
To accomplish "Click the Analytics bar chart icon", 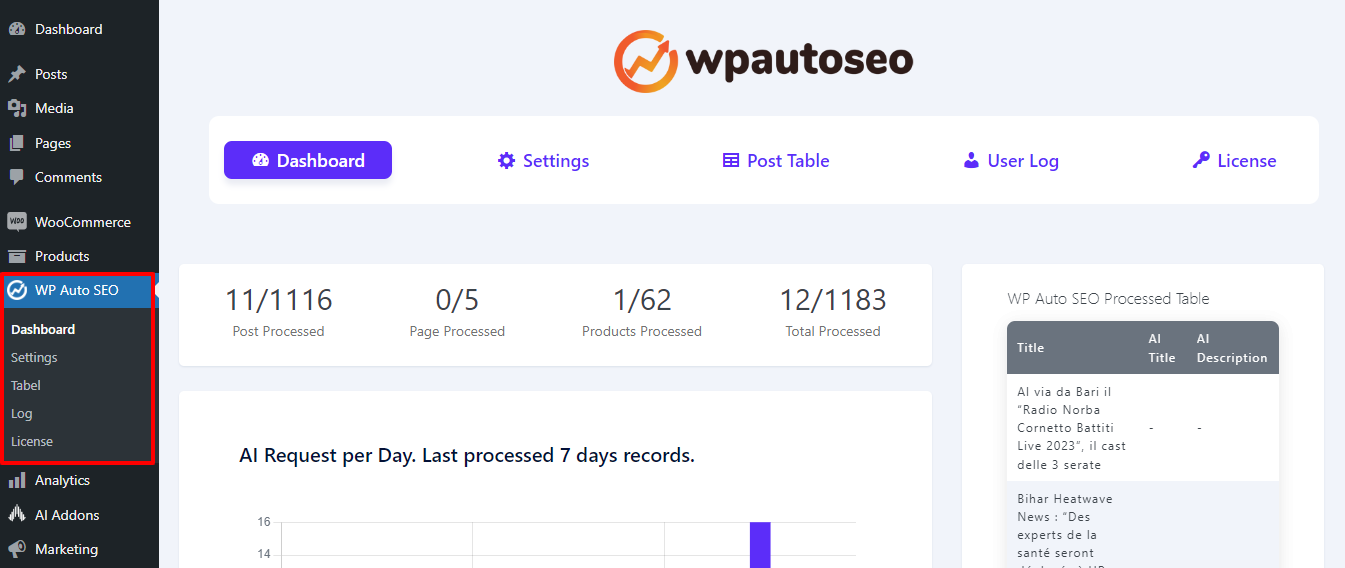I will (16, 481).
